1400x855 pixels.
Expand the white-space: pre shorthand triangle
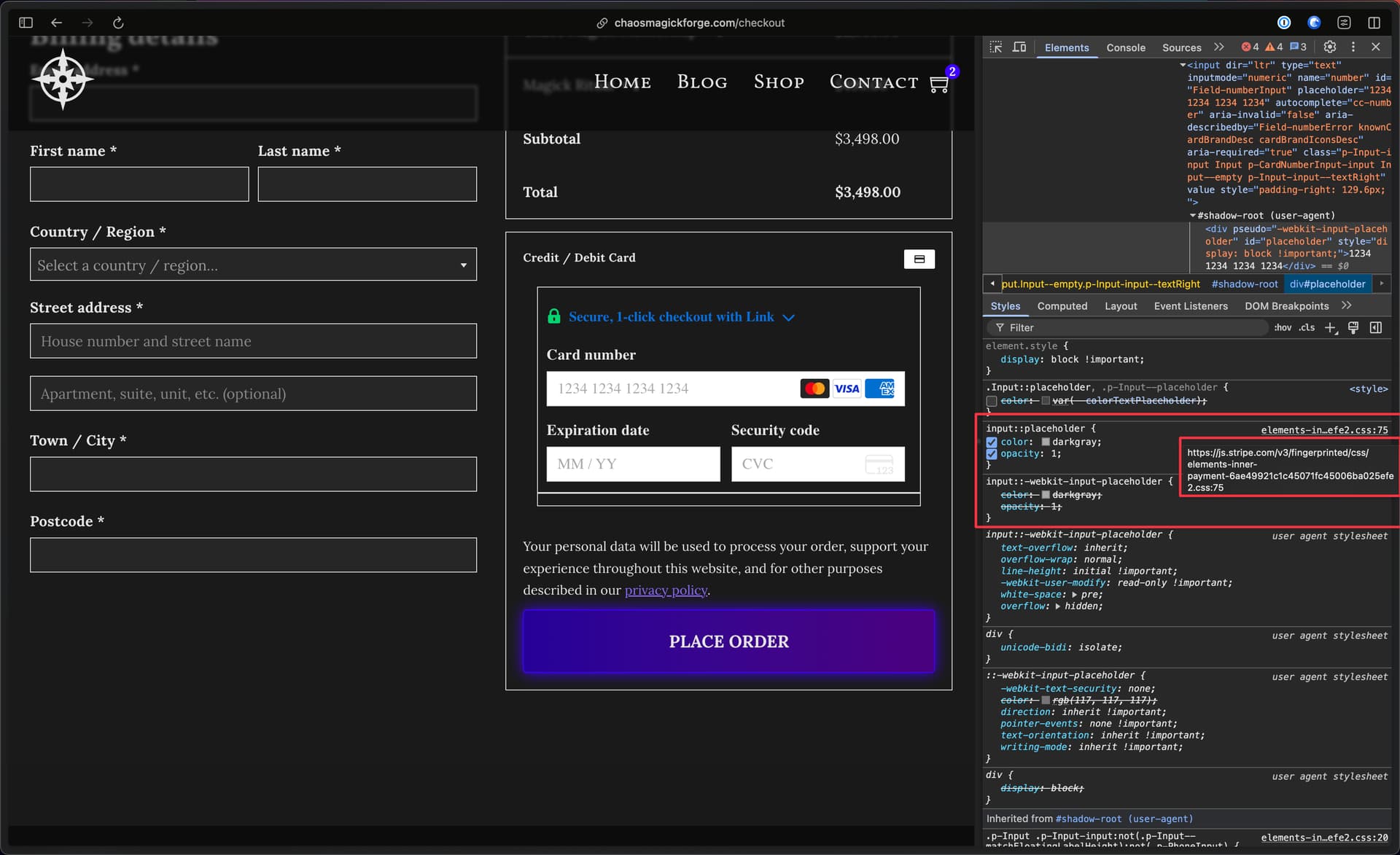tap(1074, 595)
